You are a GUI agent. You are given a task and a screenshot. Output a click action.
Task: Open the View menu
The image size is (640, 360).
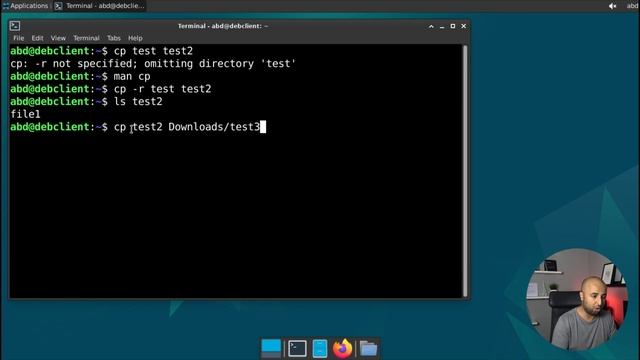point(58,38)
